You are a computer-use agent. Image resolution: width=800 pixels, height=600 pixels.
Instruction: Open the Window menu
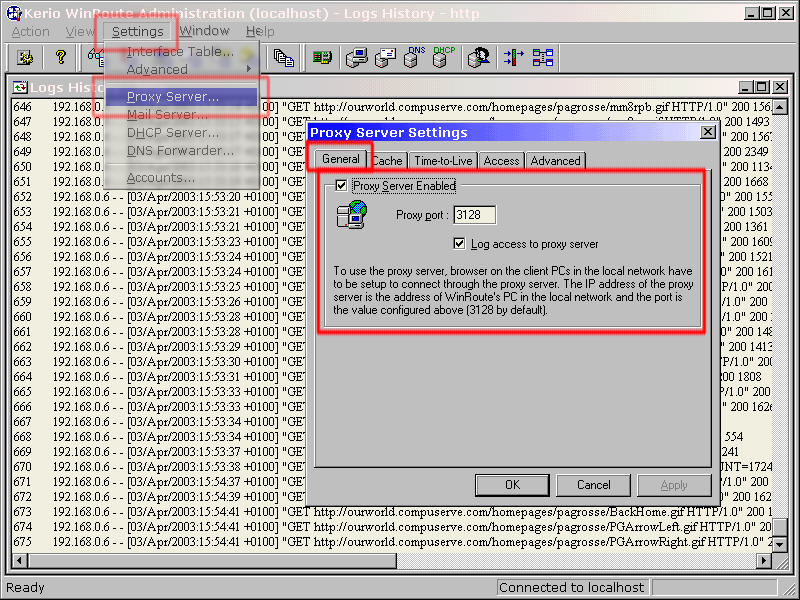[205, 31]
